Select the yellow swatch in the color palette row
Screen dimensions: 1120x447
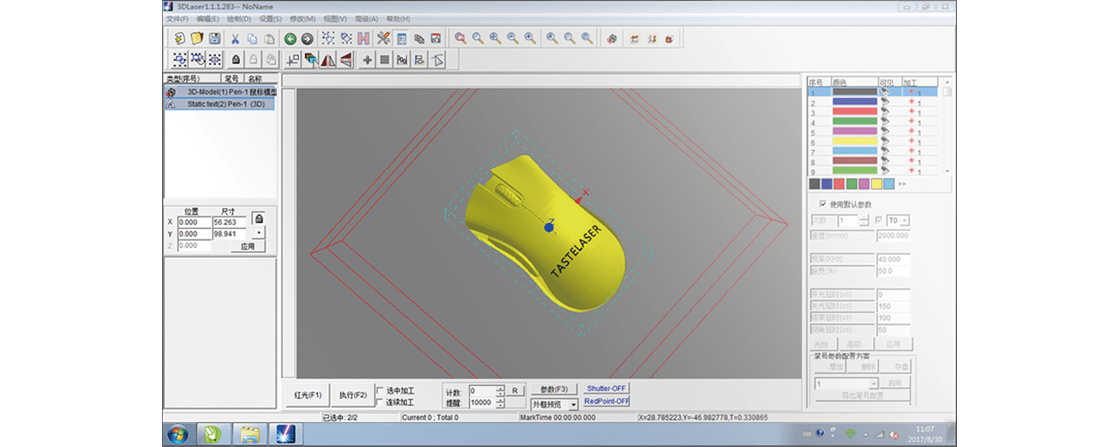[876, 184]
